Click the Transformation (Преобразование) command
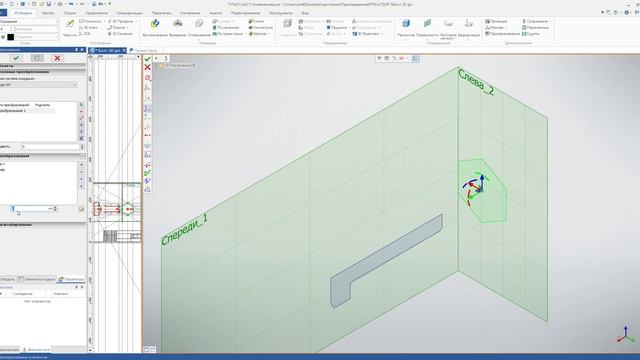This screenshot has width=640, height=360. point(502,34)
